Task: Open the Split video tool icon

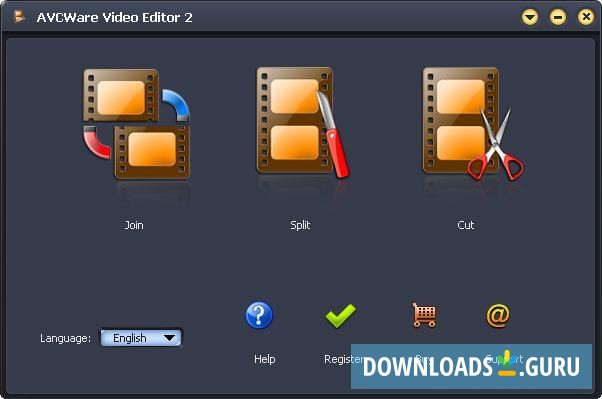Action: pos(303,123)
